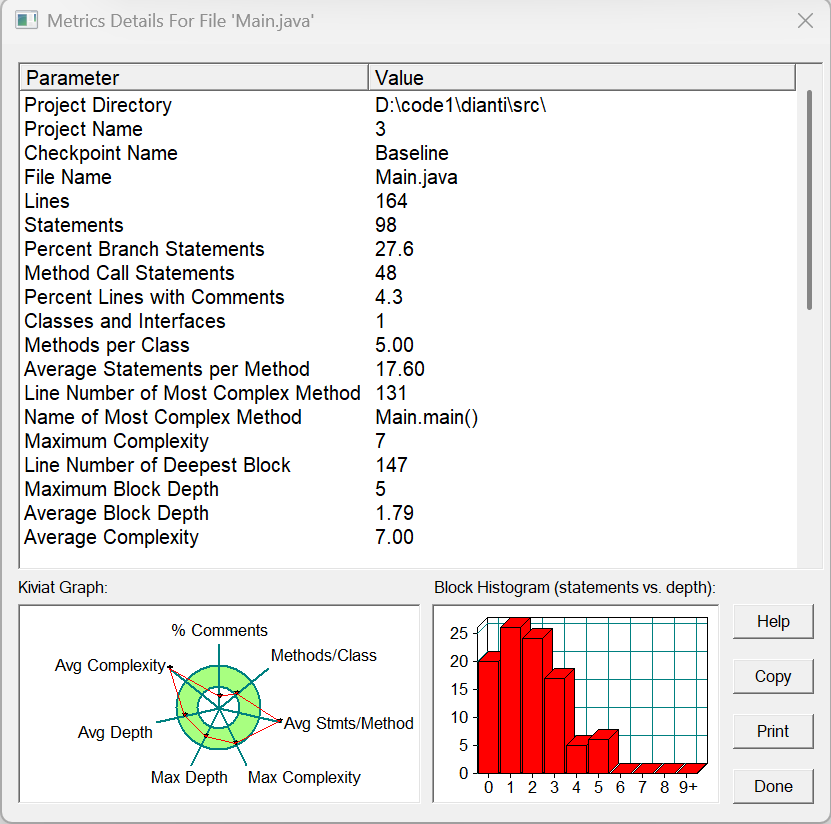Select Name of Most Complex Method row
Screen dimensions: 831x824
[408, 418]
